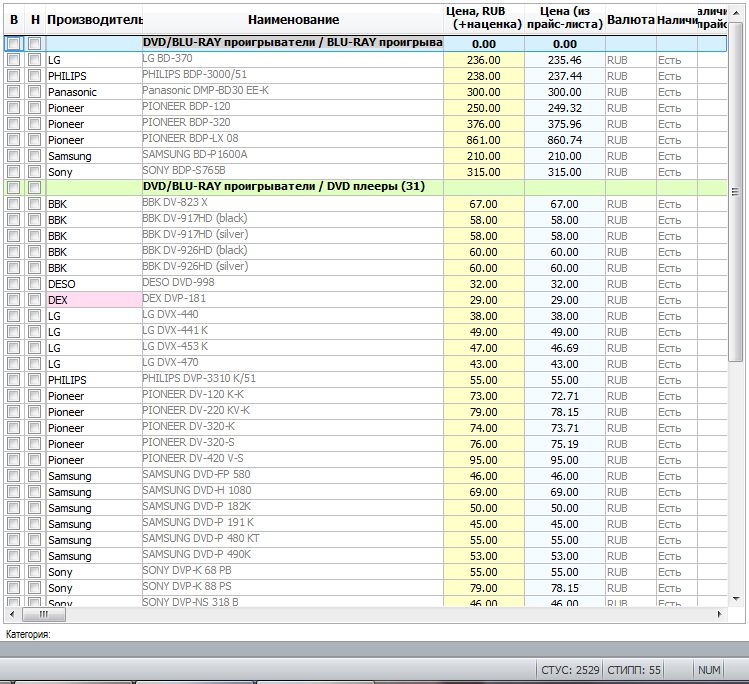749x684 pixels.
Task: Click horizontal scrollbar right arrow
Action: coord(719,614)
